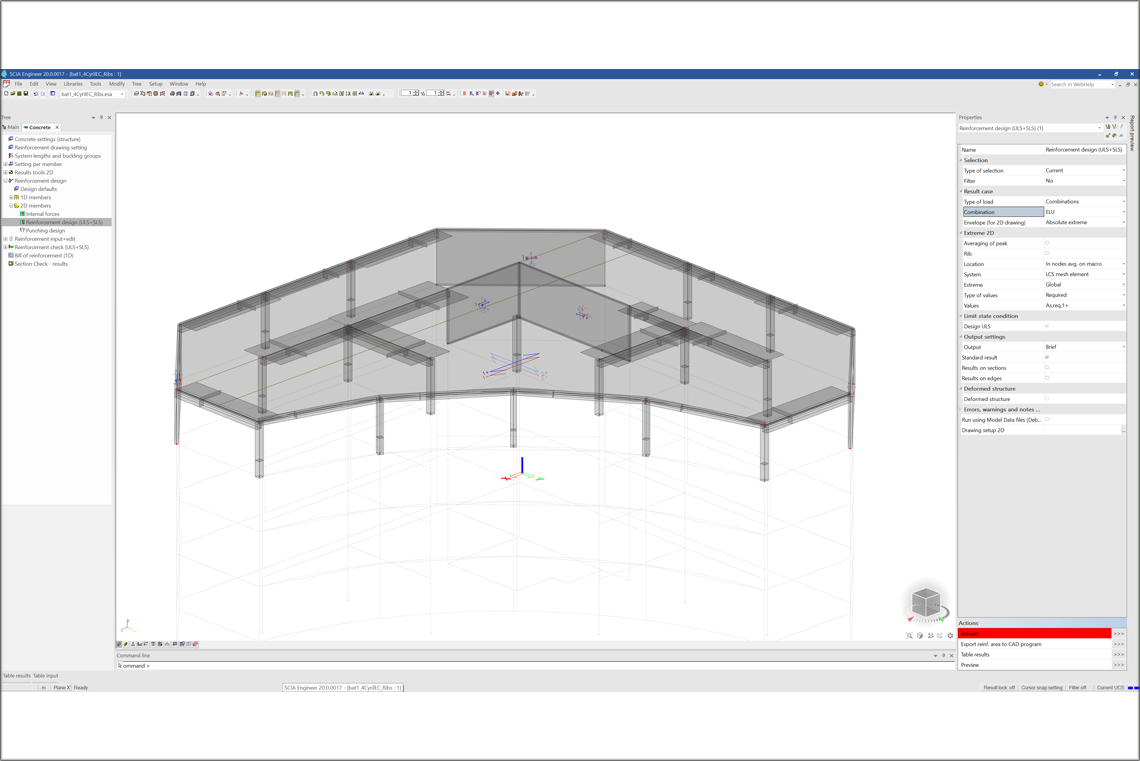Click the Table results action
1140x761 pixels.
1035,654
